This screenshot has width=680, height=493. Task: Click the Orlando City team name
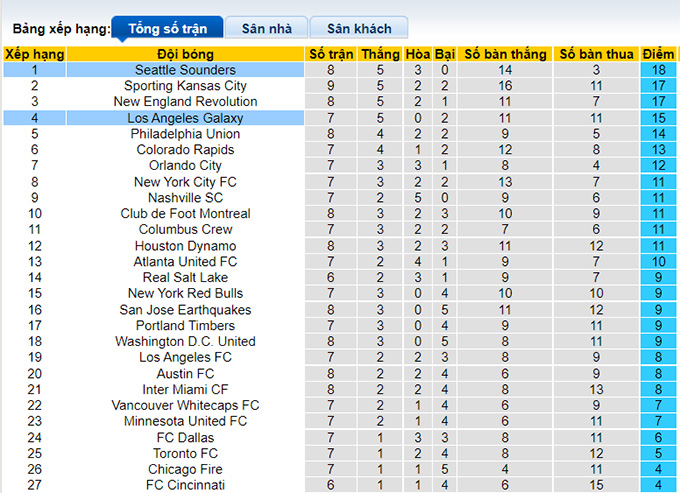[186, 166]
